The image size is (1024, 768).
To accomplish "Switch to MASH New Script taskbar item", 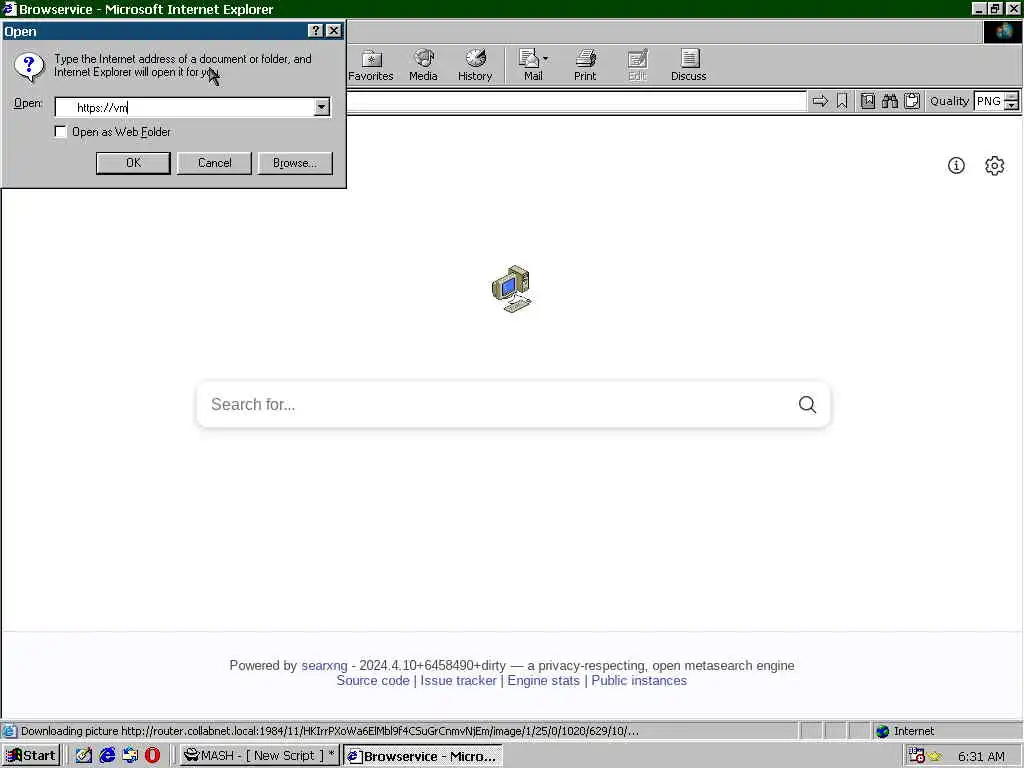I will tap(259, 756).
